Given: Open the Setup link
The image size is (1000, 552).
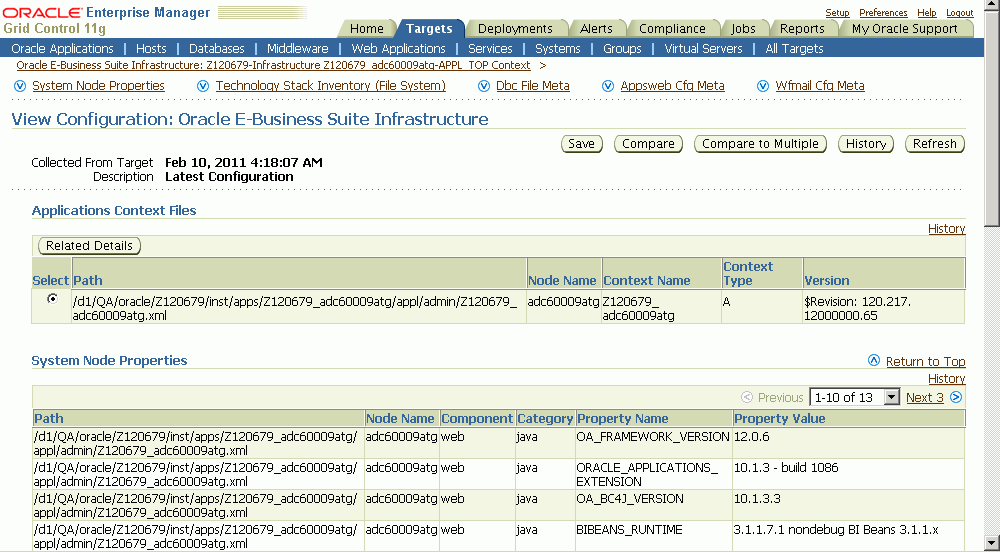Looking at the screenshot, I should (837, 13).
